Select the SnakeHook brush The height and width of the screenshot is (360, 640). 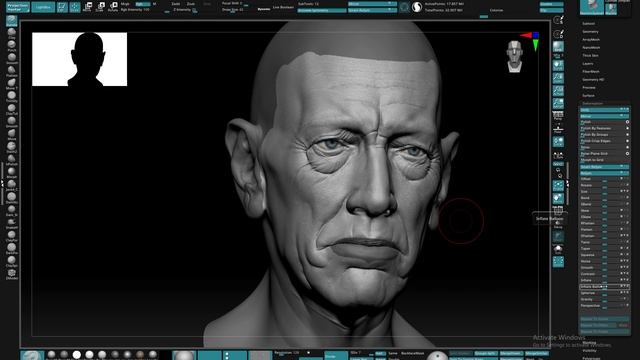11,223
